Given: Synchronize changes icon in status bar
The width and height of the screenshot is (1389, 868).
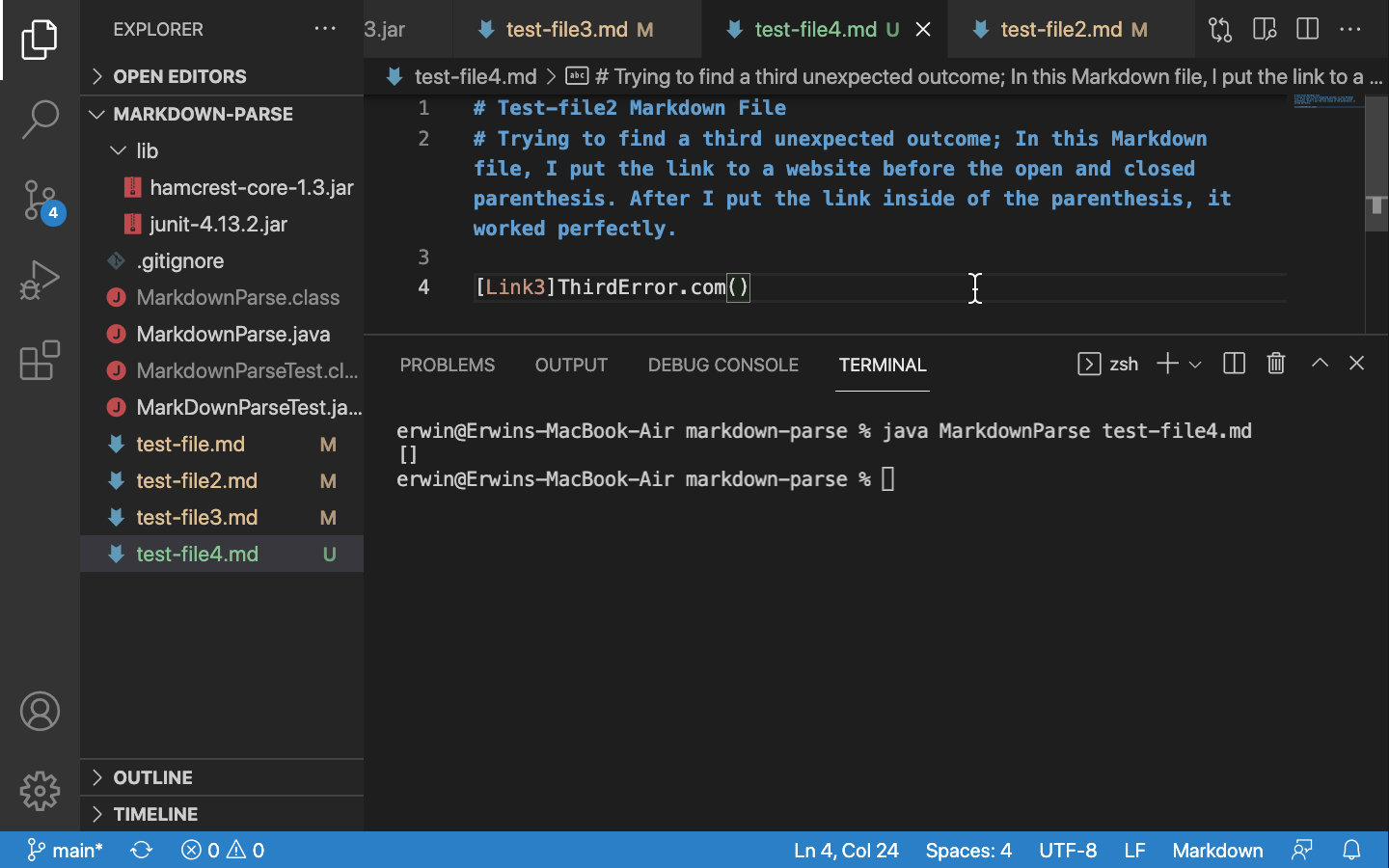Looking at the screenshot, I should point(142,850).
